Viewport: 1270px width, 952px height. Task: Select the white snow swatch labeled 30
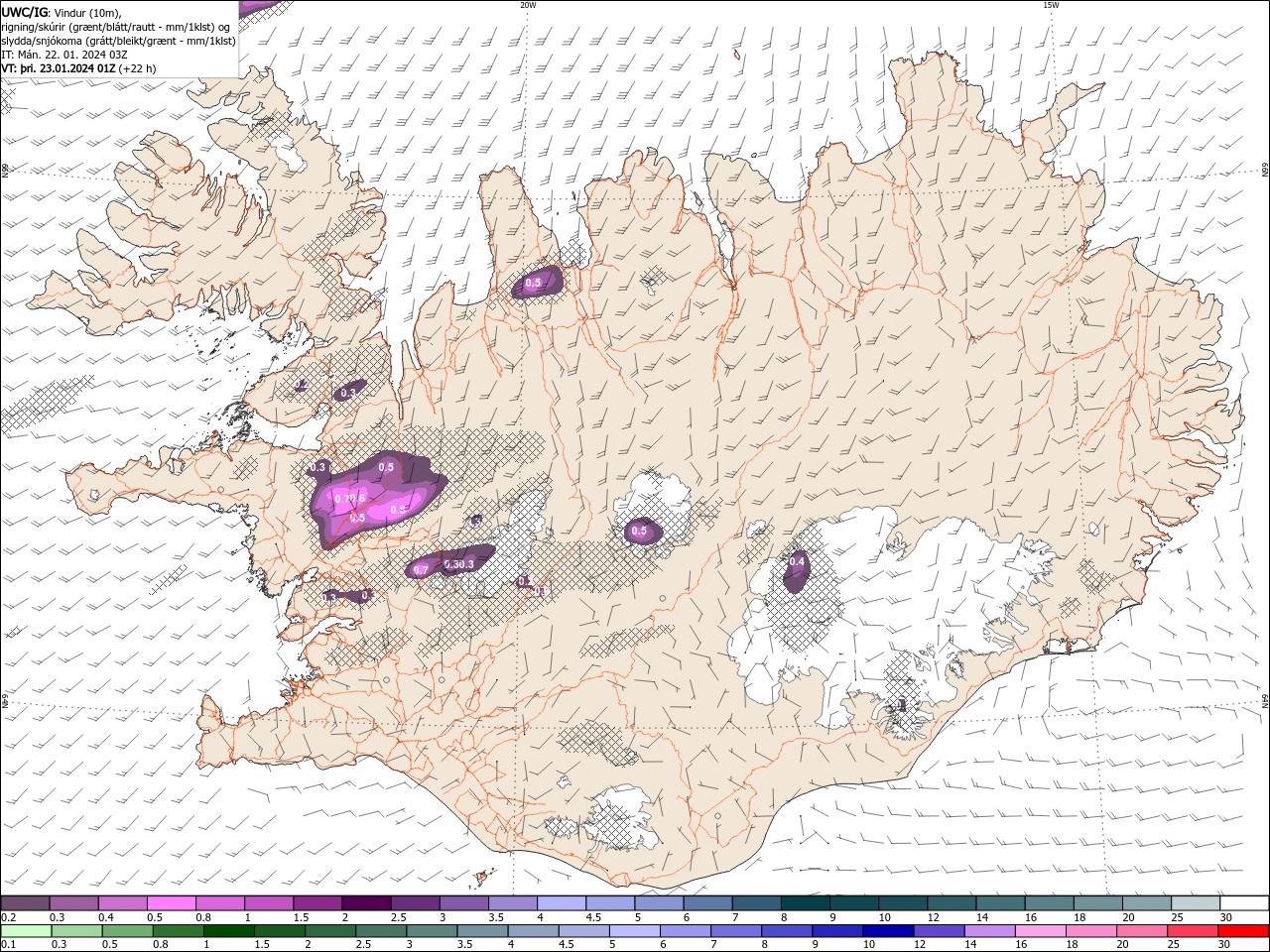pos(1243,903)
